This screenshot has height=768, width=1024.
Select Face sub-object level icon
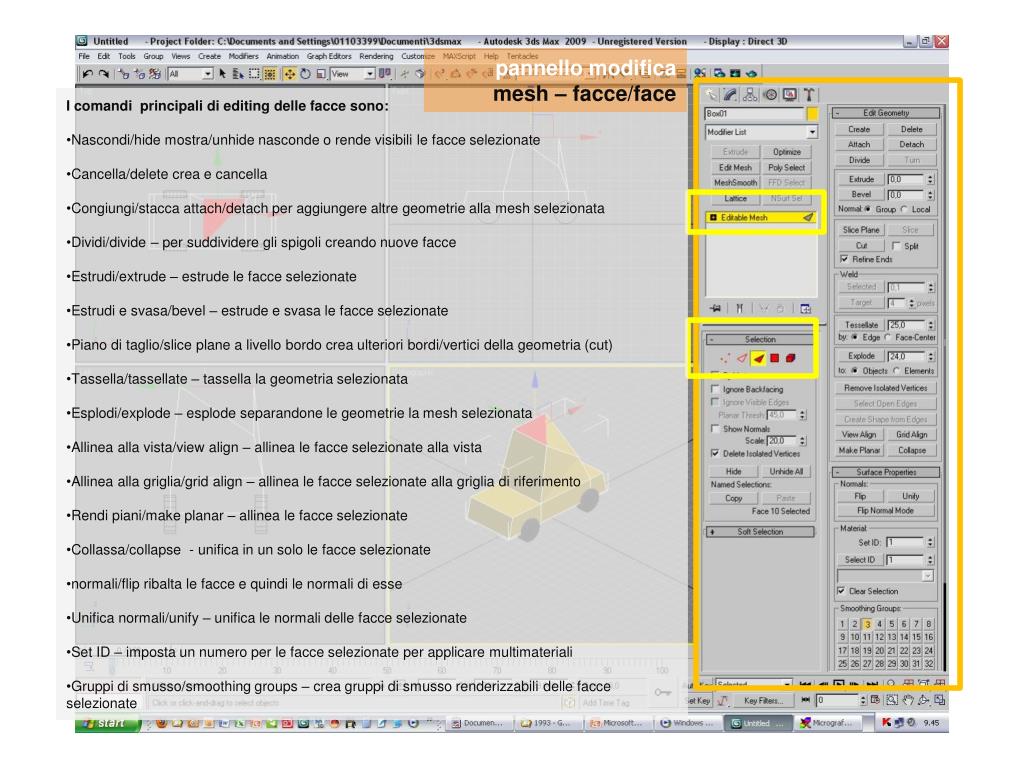(x=758, y=358)
